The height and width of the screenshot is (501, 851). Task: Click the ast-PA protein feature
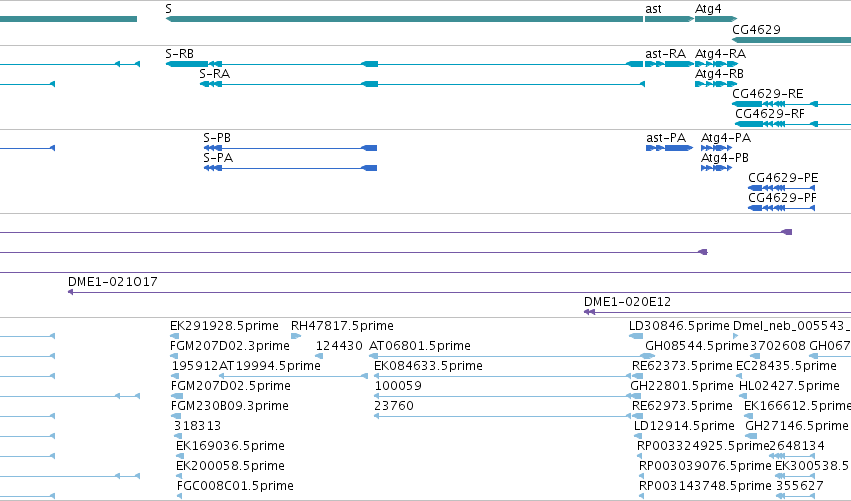click(670, 148)
